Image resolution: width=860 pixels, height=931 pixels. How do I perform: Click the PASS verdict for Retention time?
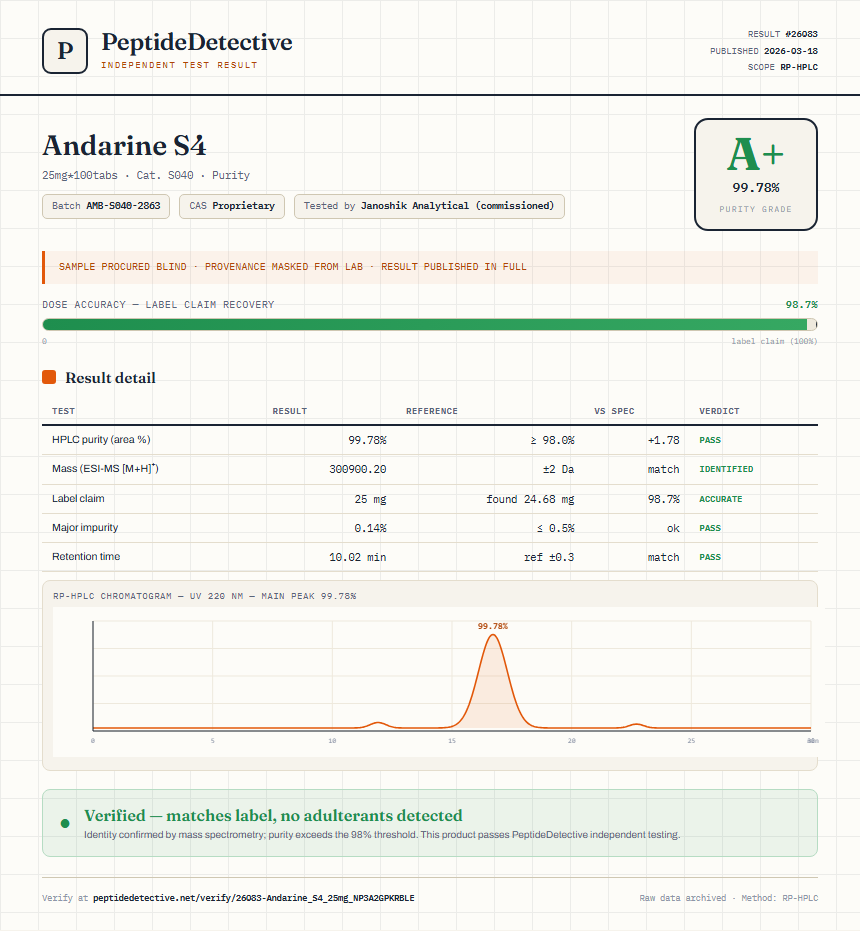pos(710,557)
